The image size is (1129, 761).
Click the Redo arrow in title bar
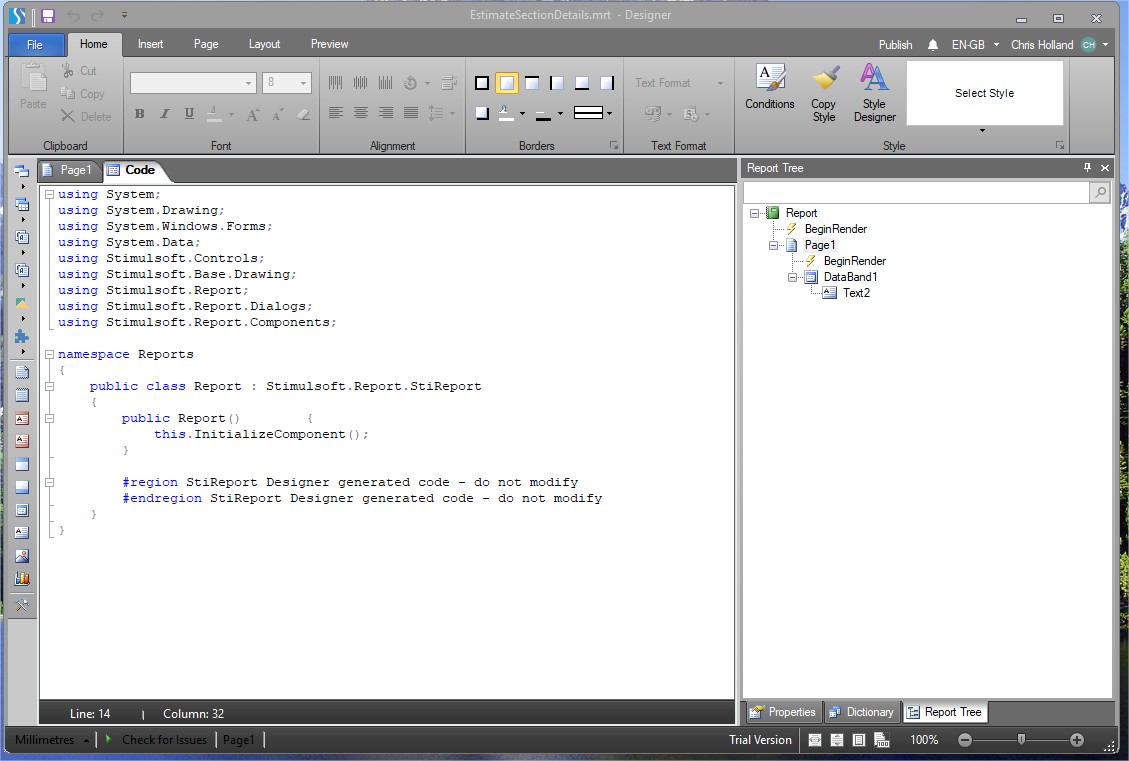tap(97, 15)
